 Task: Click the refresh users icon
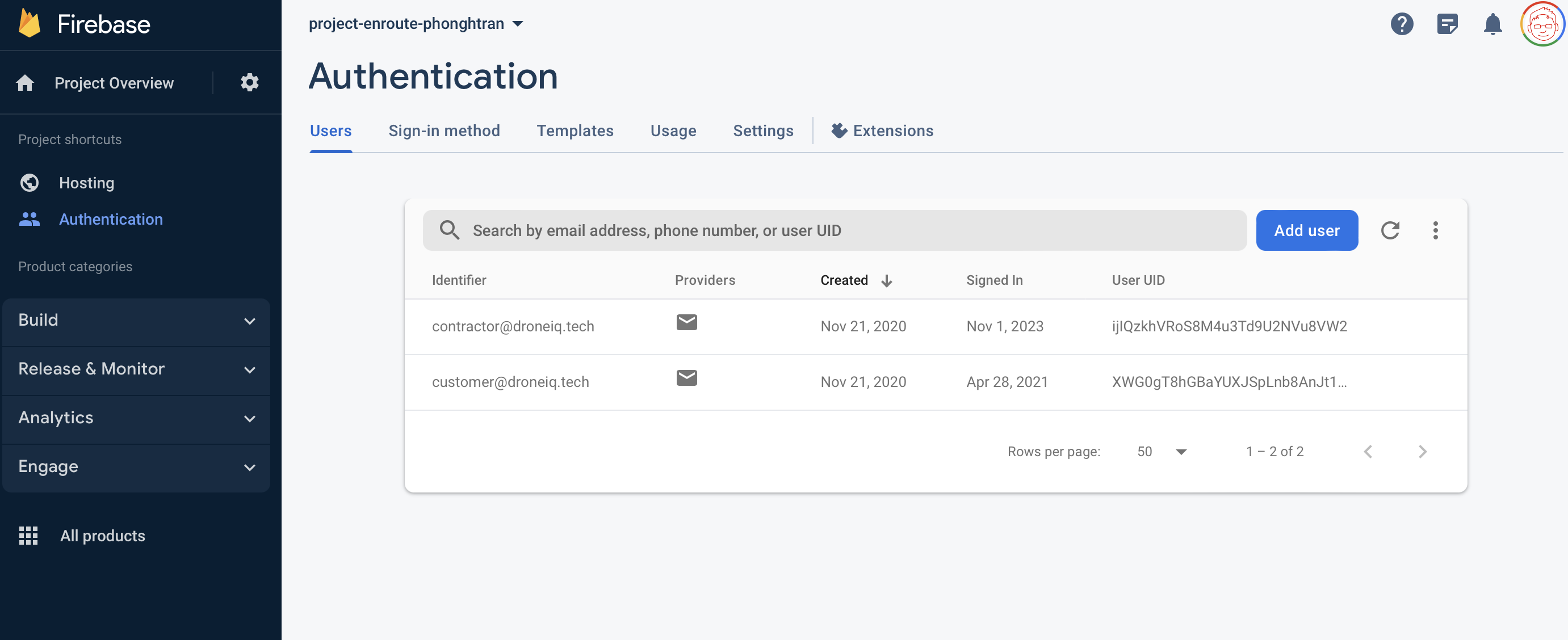coord(1390,230)
